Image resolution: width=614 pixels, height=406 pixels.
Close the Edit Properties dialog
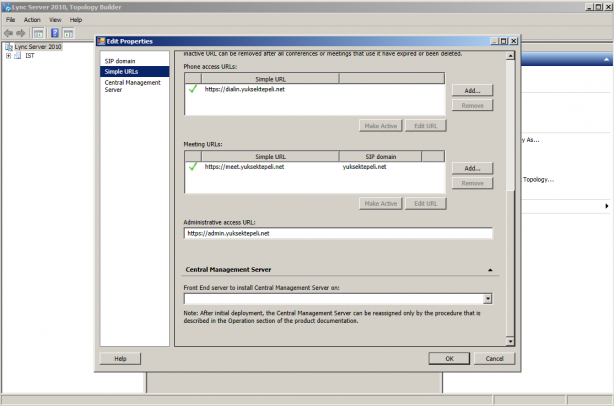pyautogui.click(x=513, y=41)
